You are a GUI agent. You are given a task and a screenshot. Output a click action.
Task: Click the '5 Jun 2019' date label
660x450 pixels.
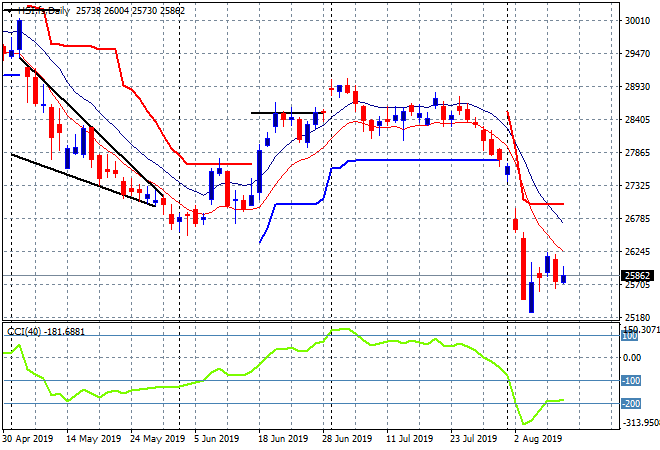point(216,439)
